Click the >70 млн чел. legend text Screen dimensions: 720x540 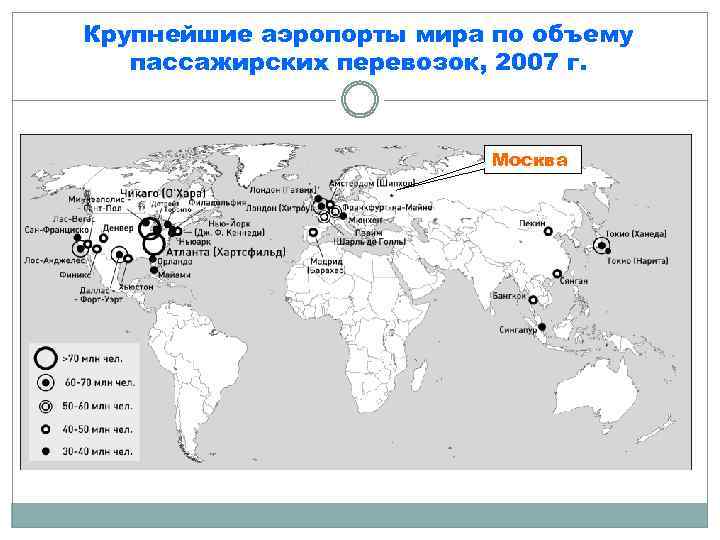[x=92, y=359]
